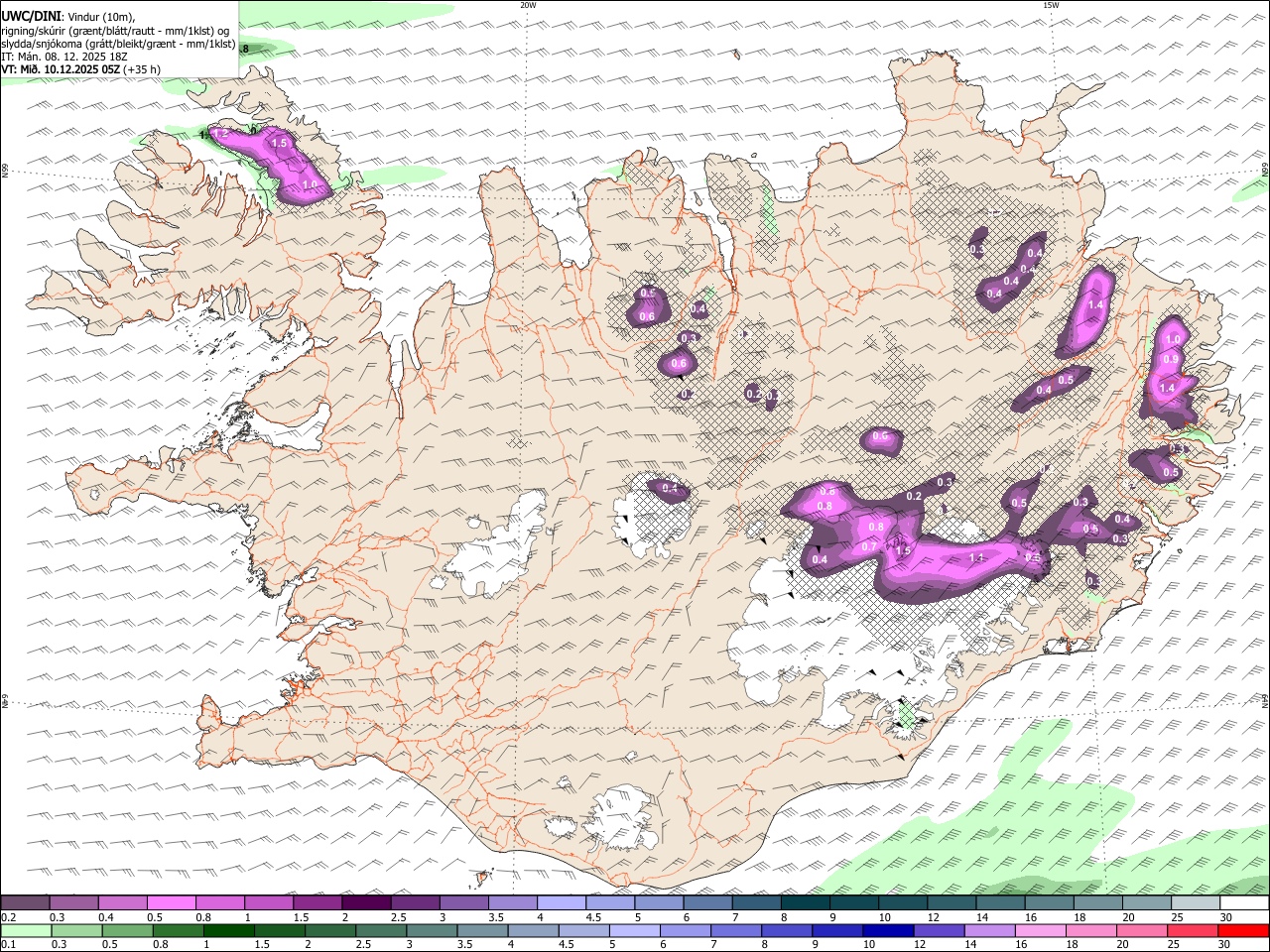Click the 0.9 precipitation value on the east coast
Viewport: 1270px width, 952px height.
pos(1171,359)
